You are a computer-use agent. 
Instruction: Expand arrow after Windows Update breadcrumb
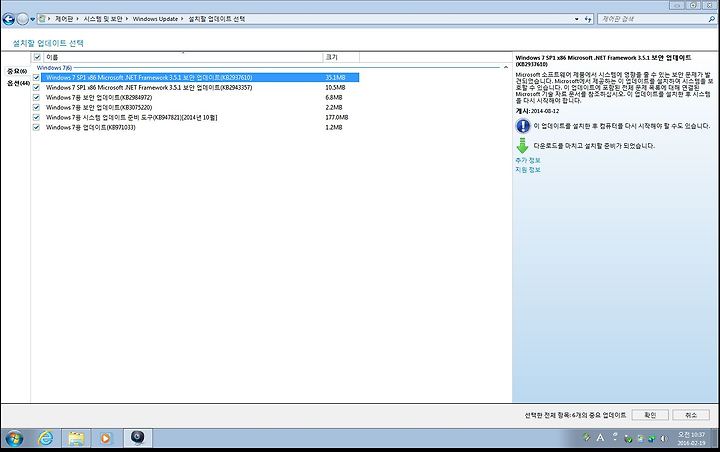click(182, 19)
